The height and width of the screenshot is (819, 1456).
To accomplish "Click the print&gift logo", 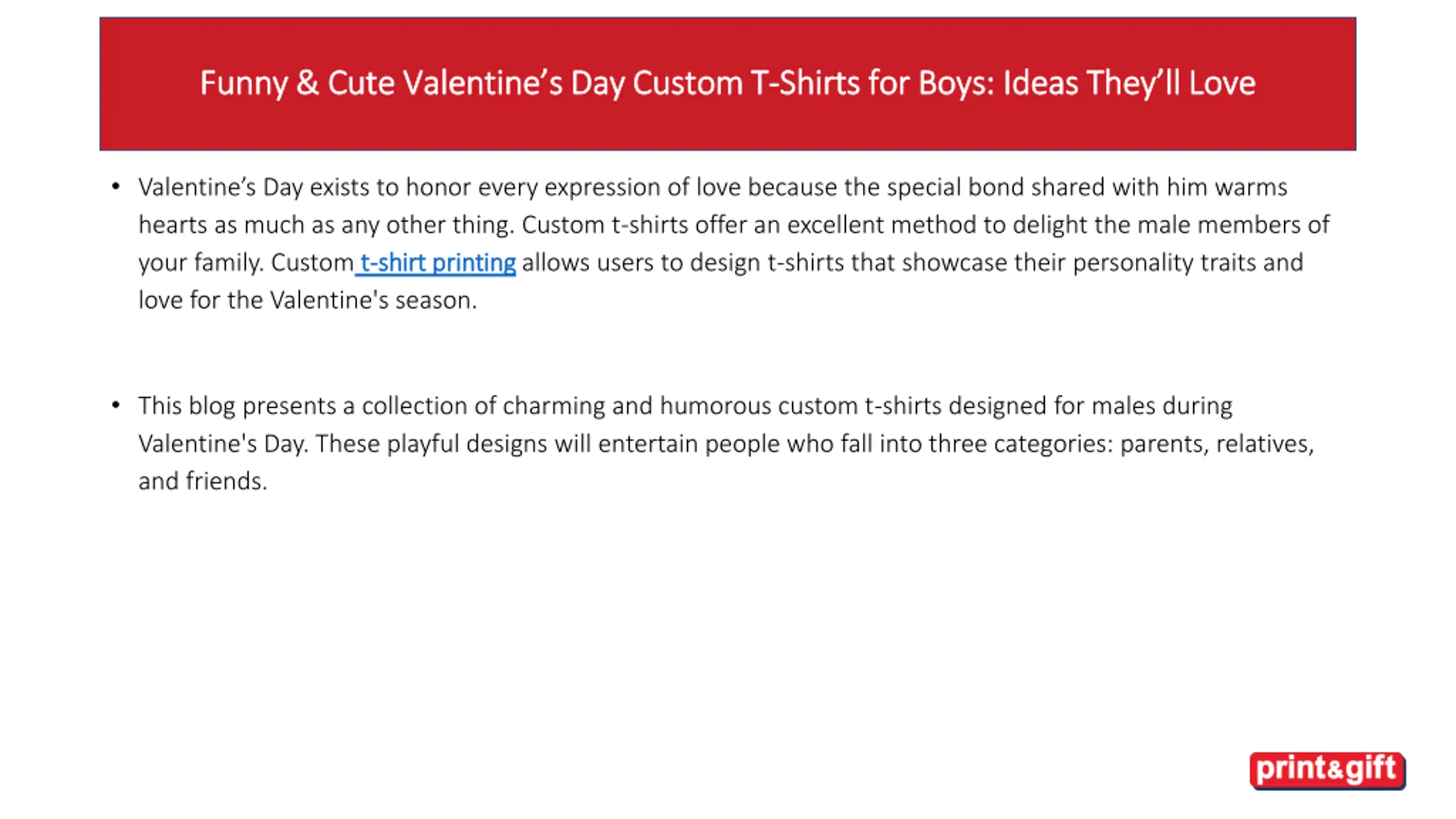I will (x=1327, y=771).
